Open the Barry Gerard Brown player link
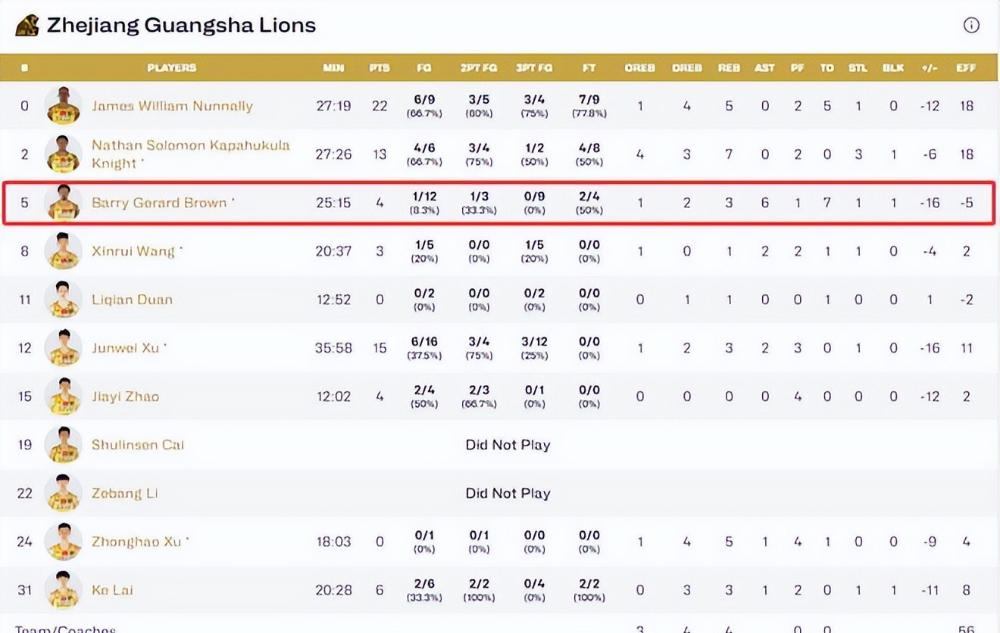 [x=159, y=203]
